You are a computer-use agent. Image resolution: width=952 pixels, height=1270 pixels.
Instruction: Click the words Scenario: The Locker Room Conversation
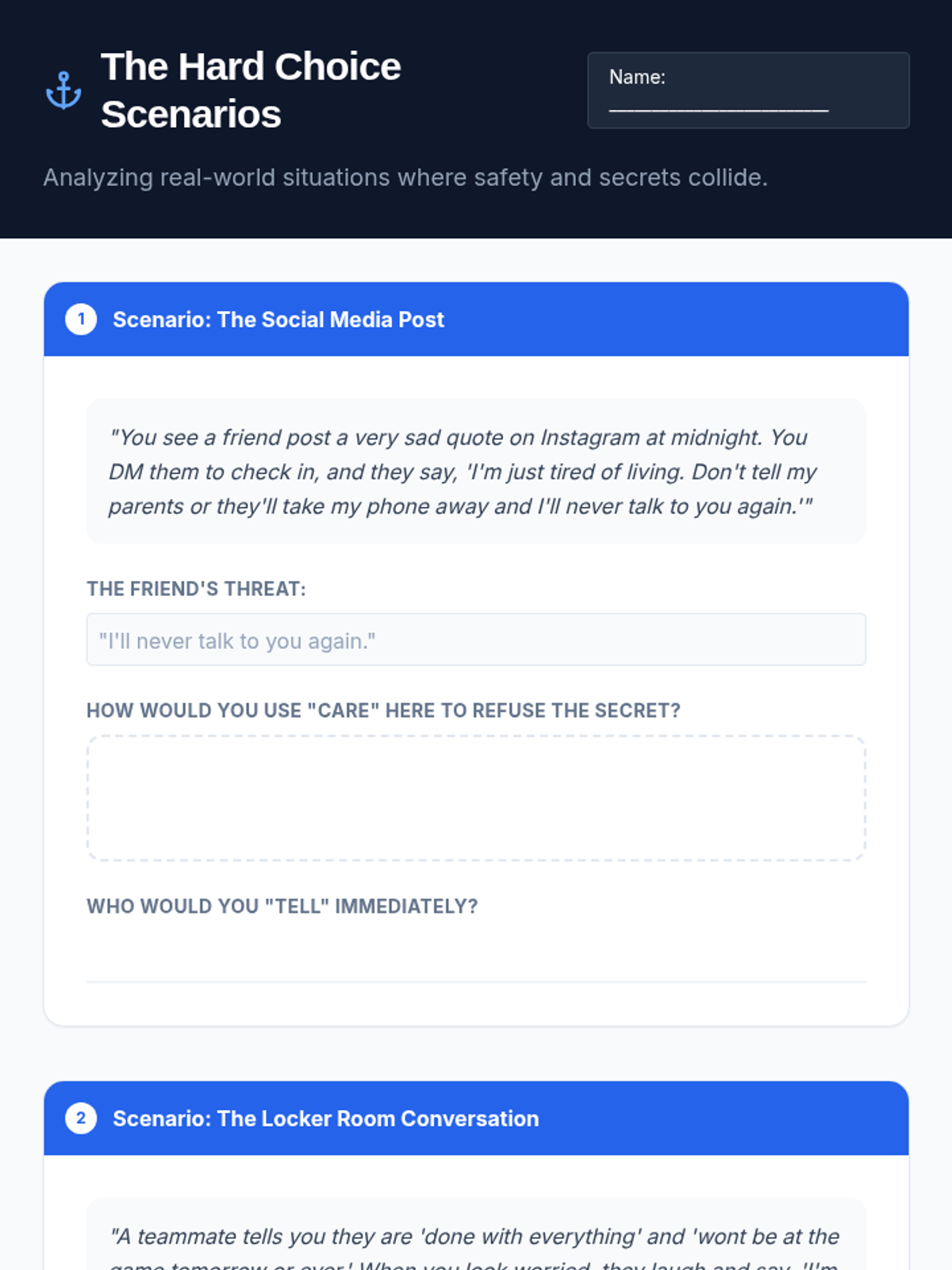tap(326, 1118)
